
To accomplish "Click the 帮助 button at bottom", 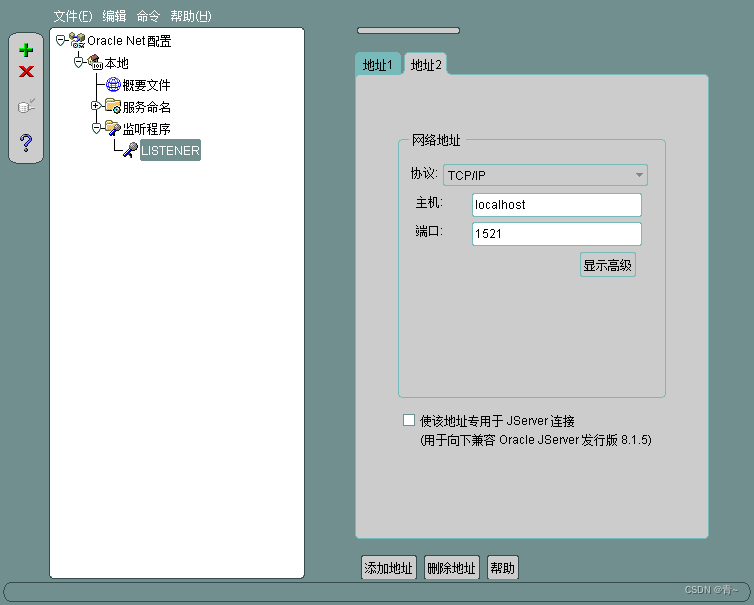I will (x=503, y=568).
